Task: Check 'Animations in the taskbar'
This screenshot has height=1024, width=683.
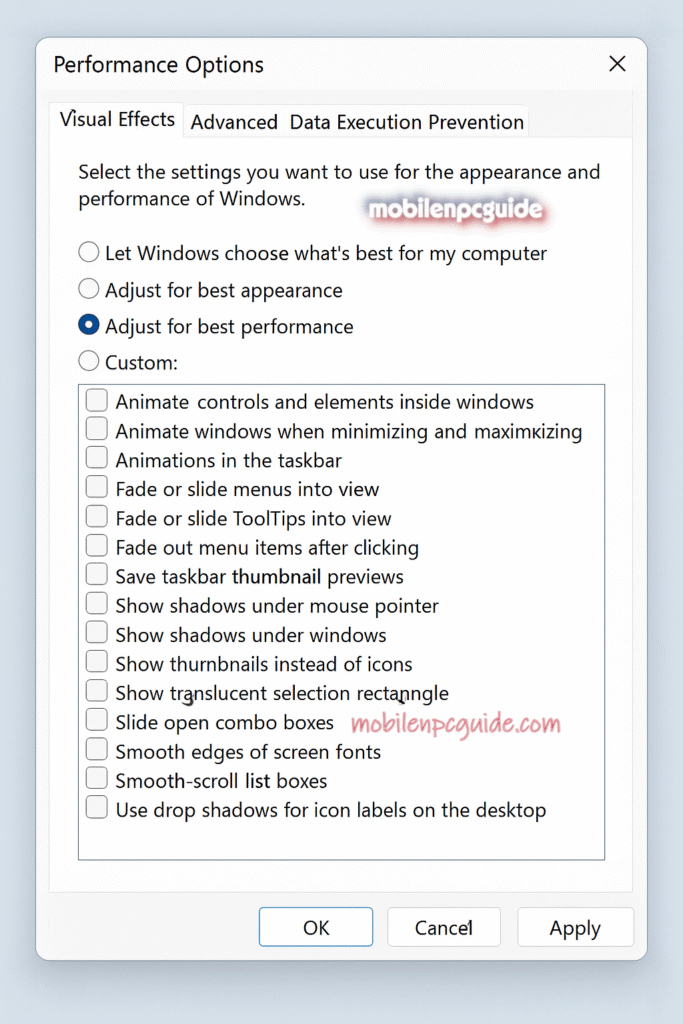Action: tap(96, 458)
